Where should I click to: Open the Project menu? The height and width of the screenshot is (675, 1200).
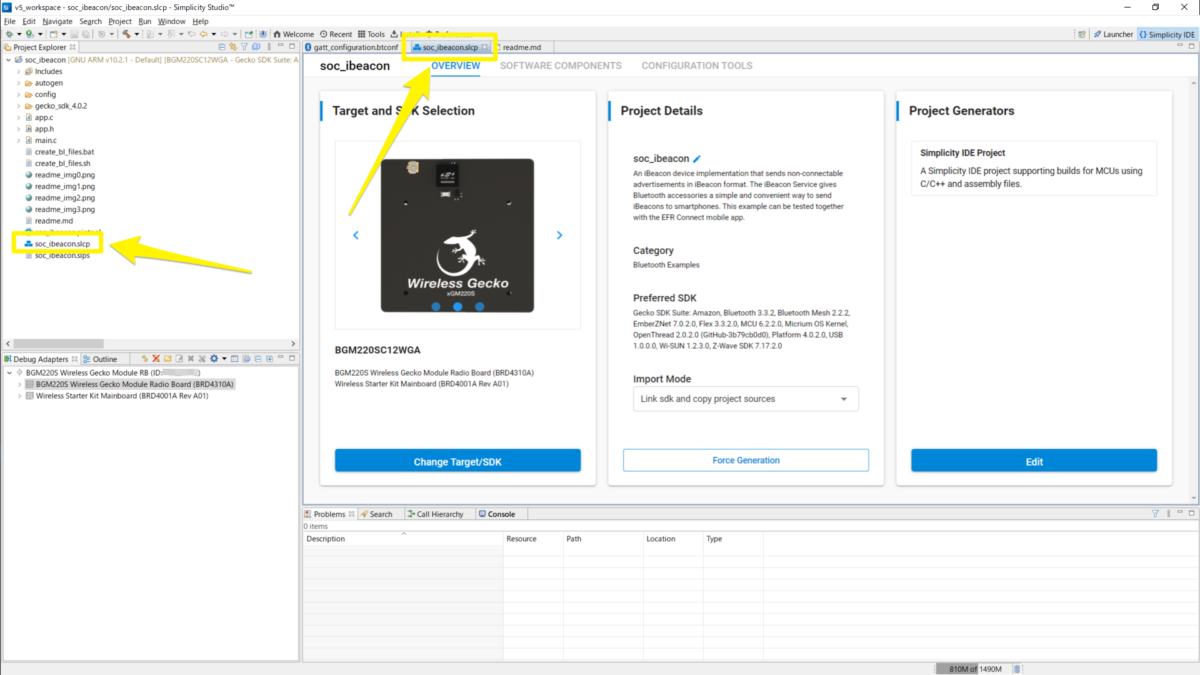[x=119, y=21]
